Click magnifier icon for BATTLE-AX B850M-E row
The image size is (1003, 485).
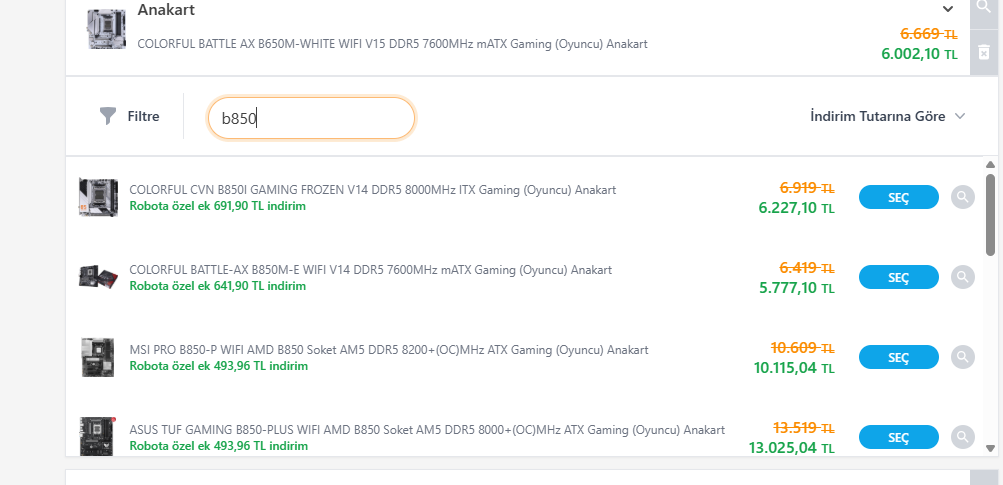pos(963,277)
